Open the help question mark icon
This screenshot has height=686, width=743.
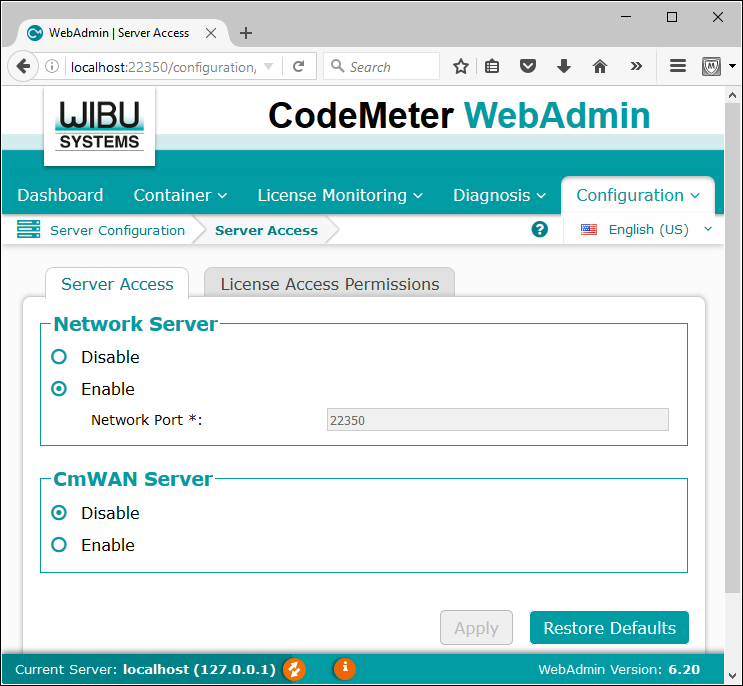coord(540,230)
